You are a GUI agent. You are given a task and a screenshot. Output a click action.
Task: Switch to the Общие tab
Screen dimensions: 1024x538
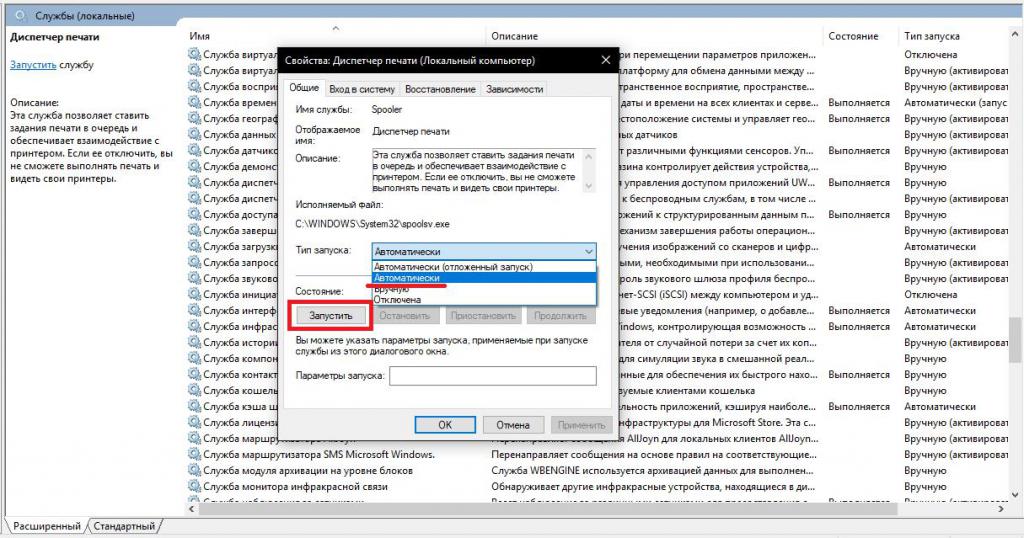304,87
